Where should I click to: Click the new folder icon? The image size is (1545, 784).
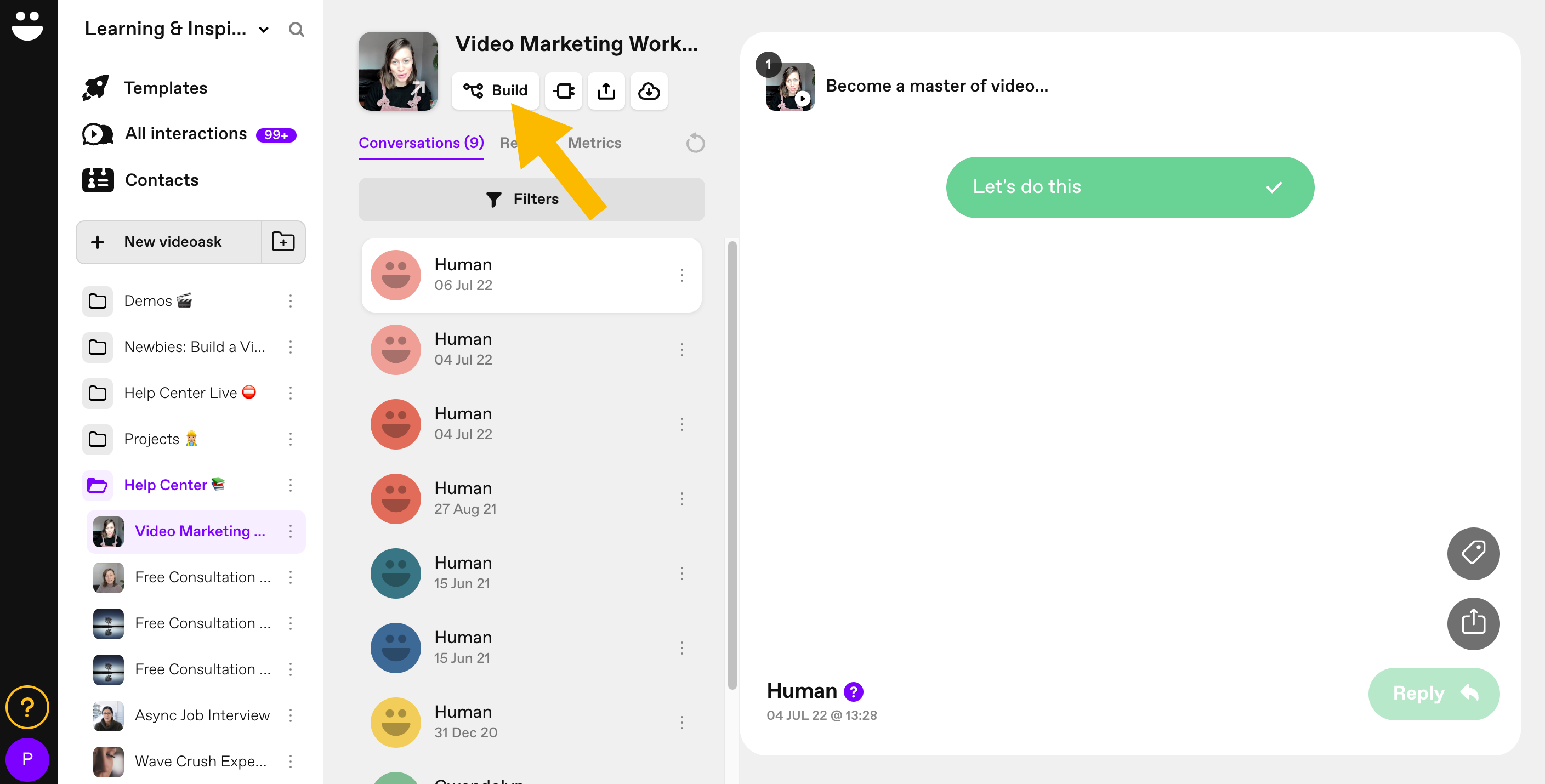(x=283, y=242)
